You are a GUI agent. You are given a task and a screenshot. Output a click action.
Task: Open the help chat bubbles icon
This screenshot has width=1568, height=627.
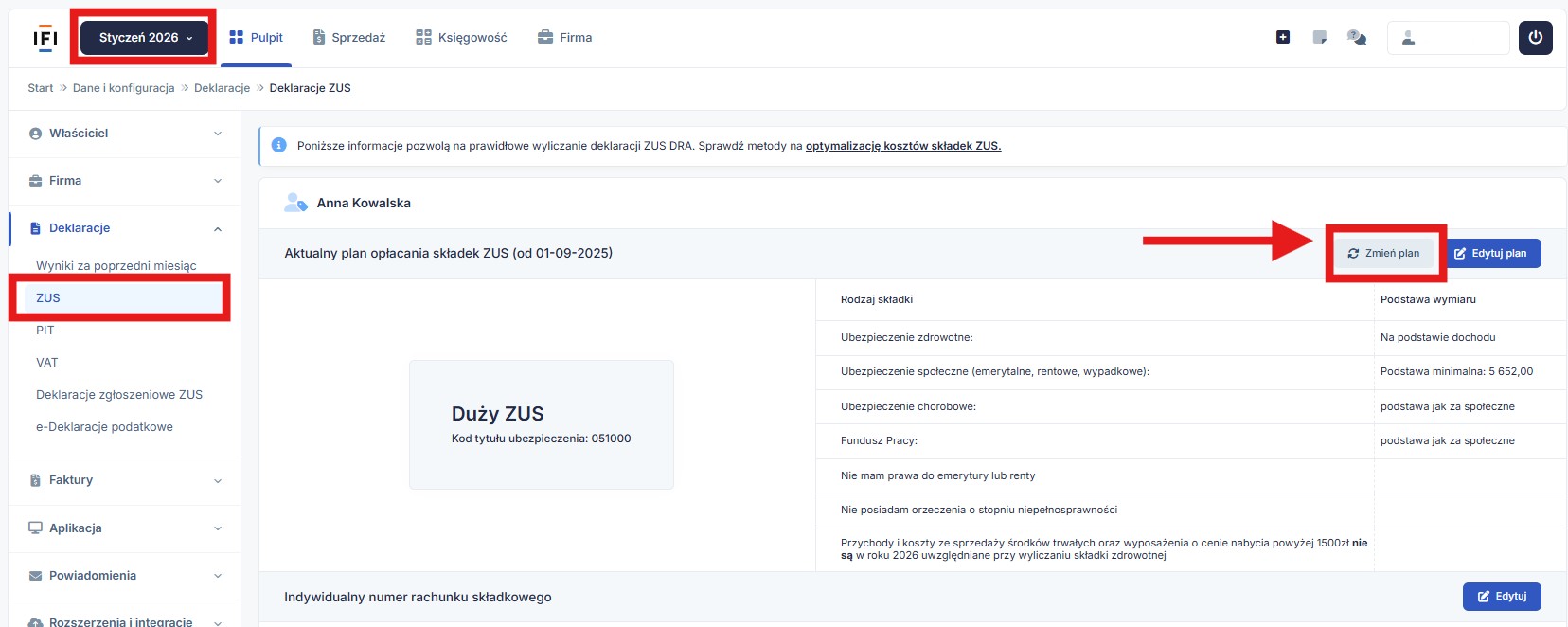(1357, 37)
